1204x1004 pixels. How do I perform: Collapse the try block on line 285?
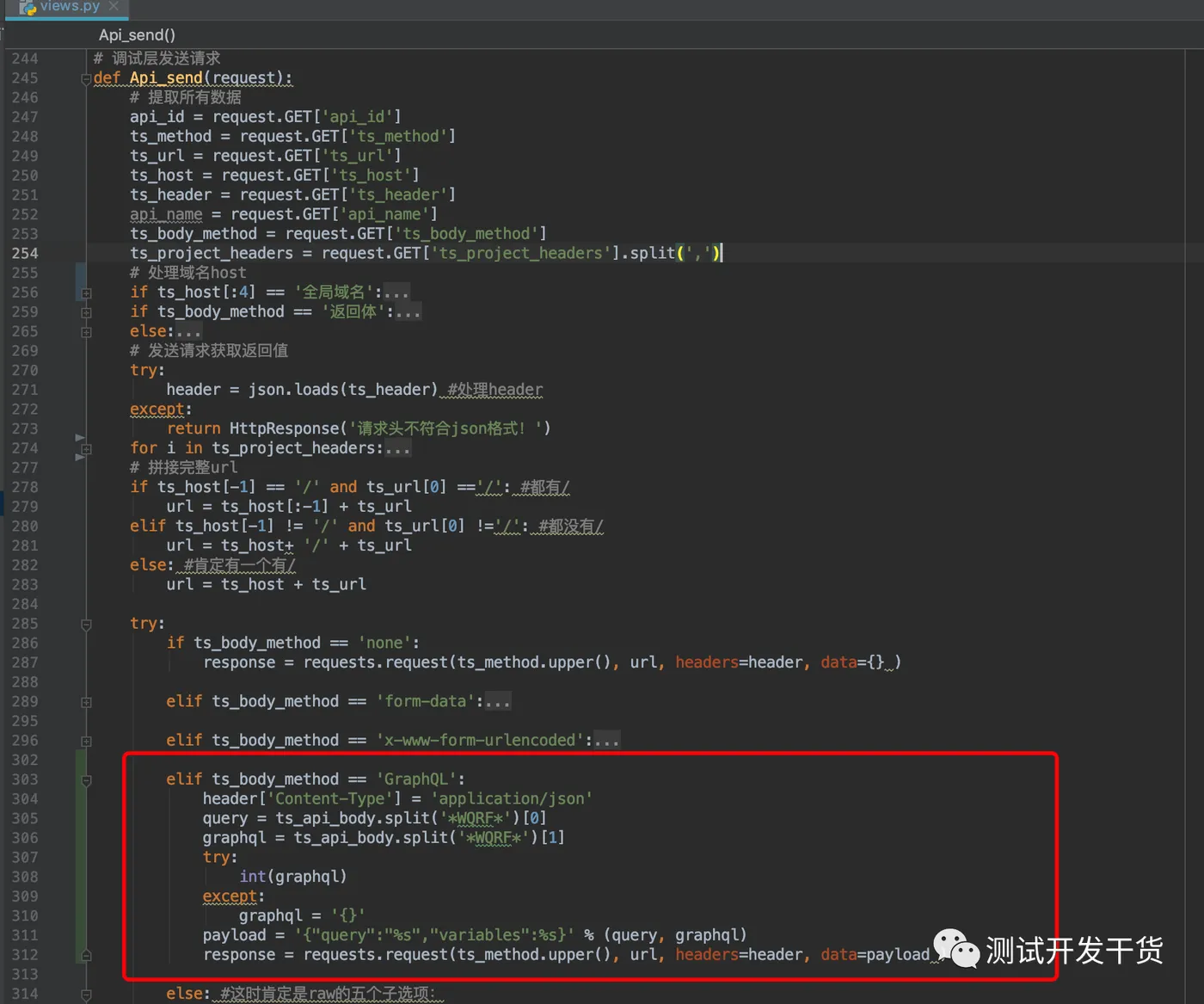tap(86, 625)
